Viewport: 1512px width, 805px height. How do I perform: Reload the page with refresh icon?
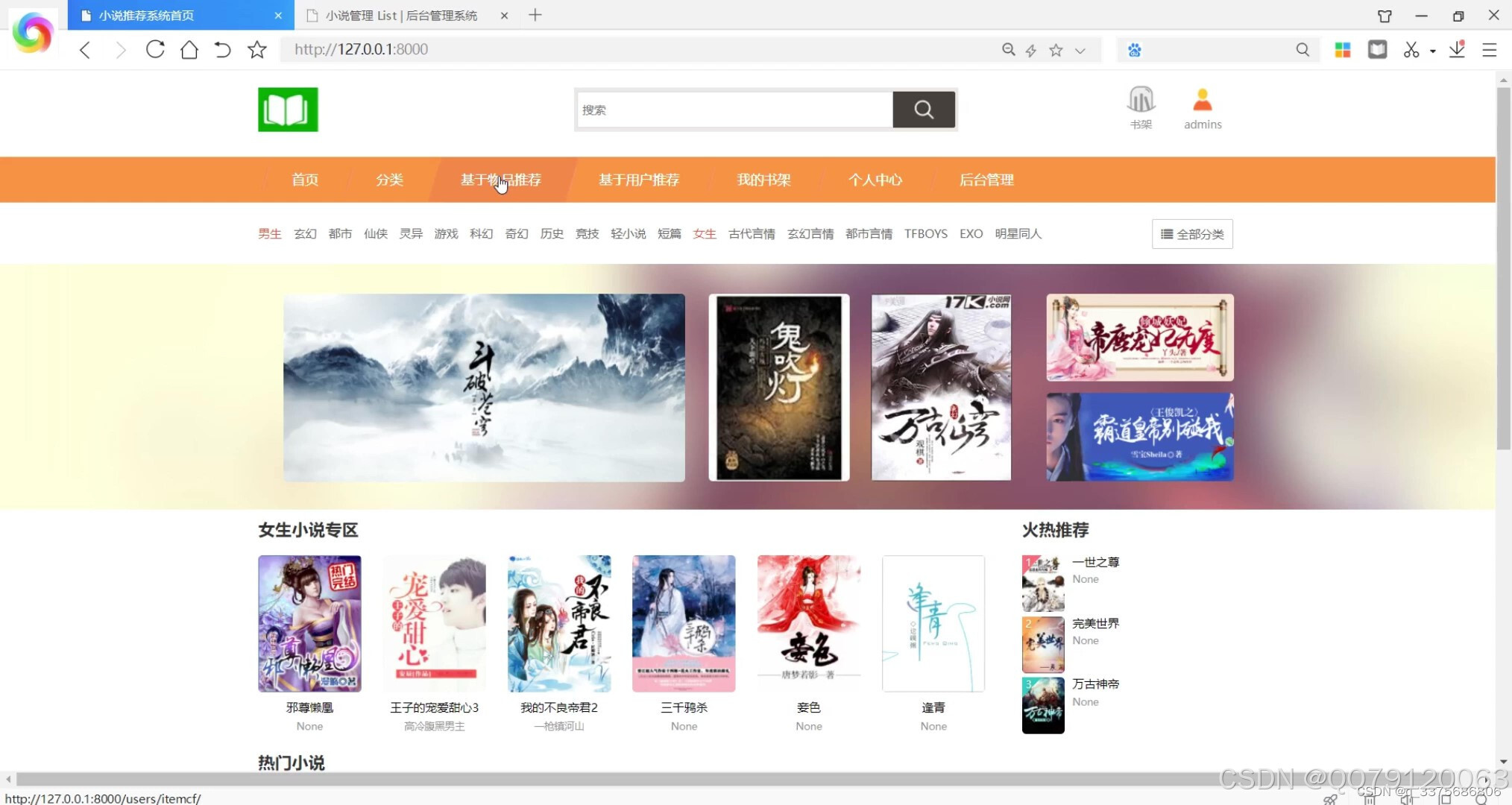155,50
